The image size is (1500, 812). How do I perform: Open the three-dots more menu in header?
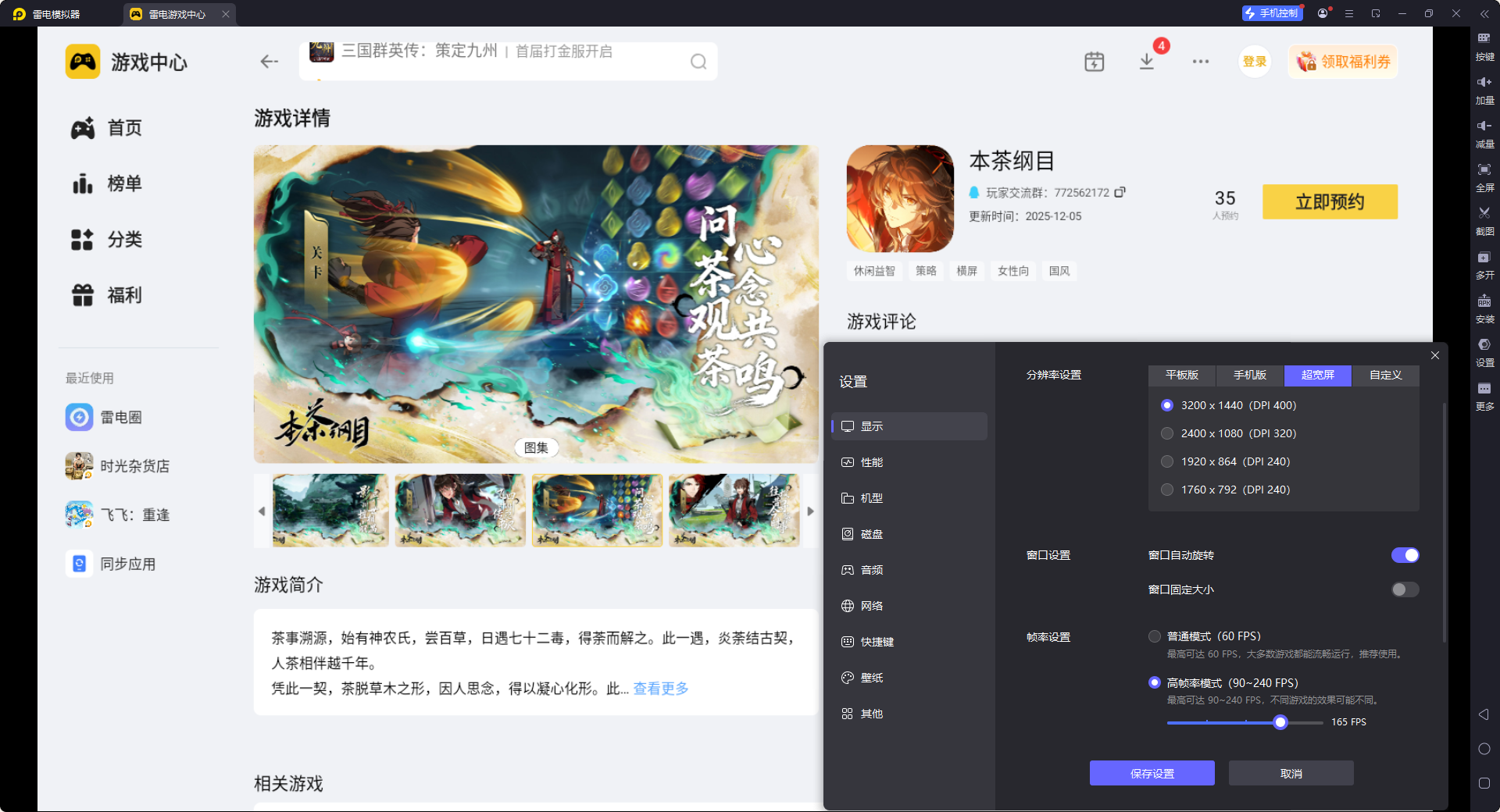(x=1201, y=62)
